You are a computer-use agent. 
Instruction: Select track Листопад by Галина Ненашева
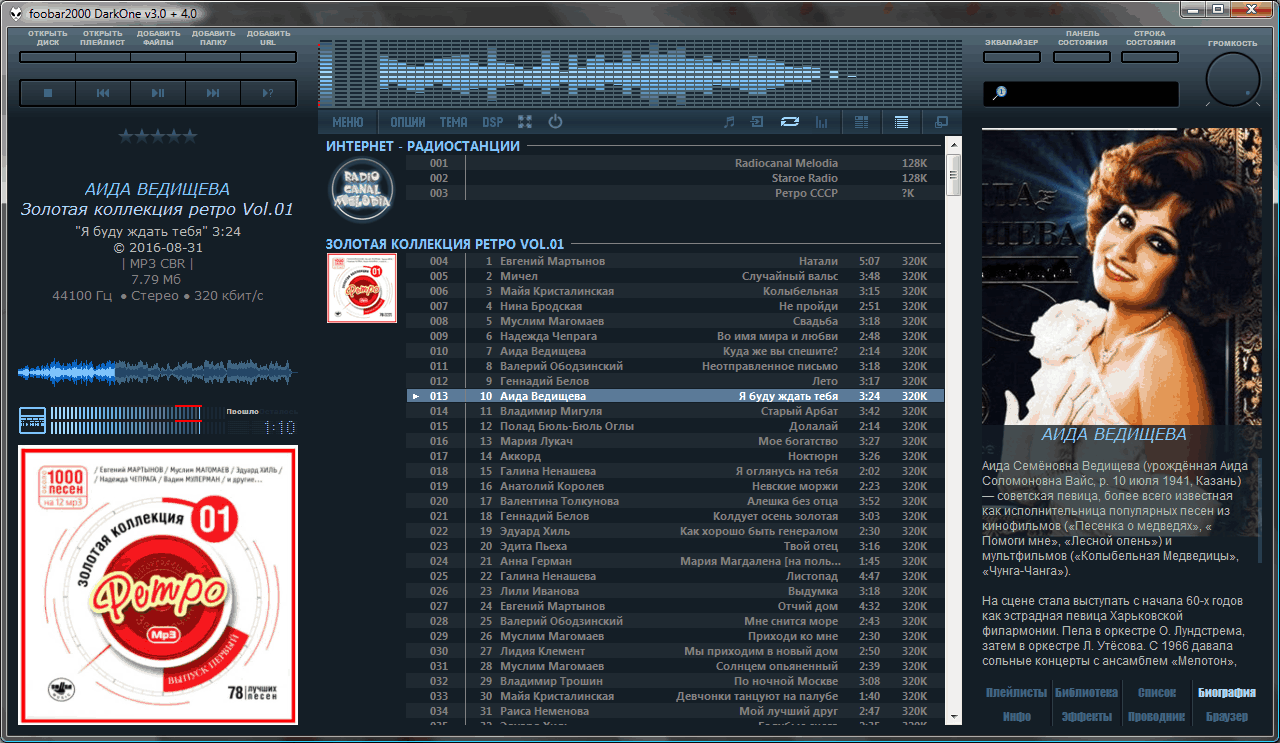click(675, 576)
